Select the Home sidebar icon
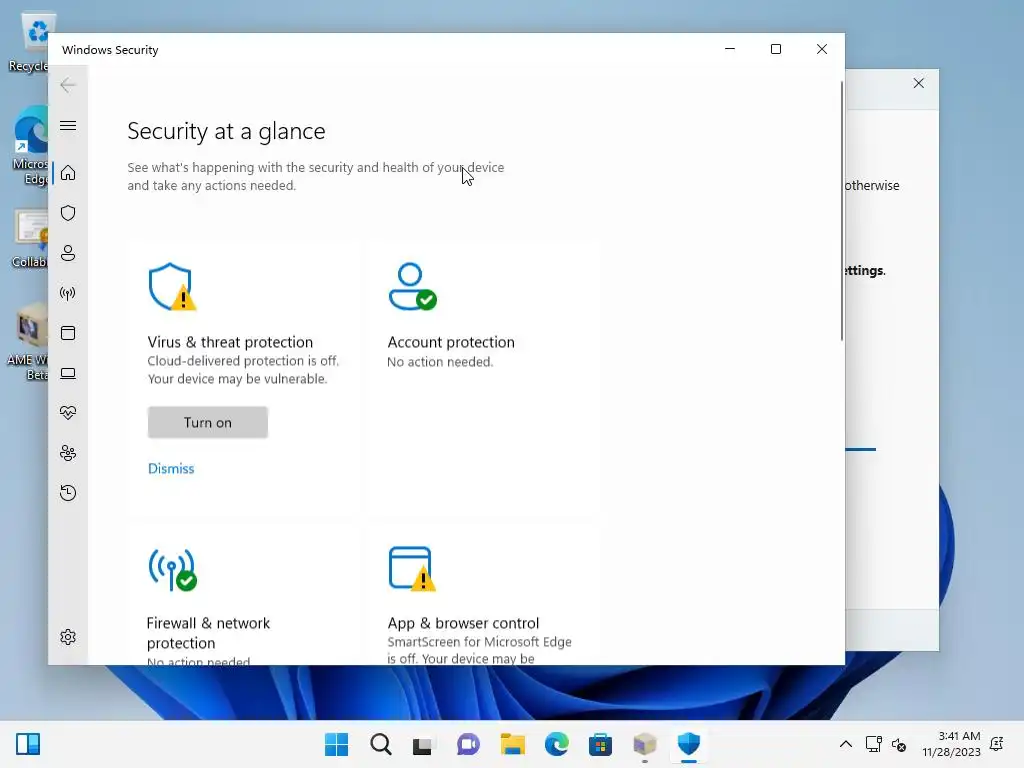Image resolution: width=1024 pixels, height=768 pixels. 68,173
